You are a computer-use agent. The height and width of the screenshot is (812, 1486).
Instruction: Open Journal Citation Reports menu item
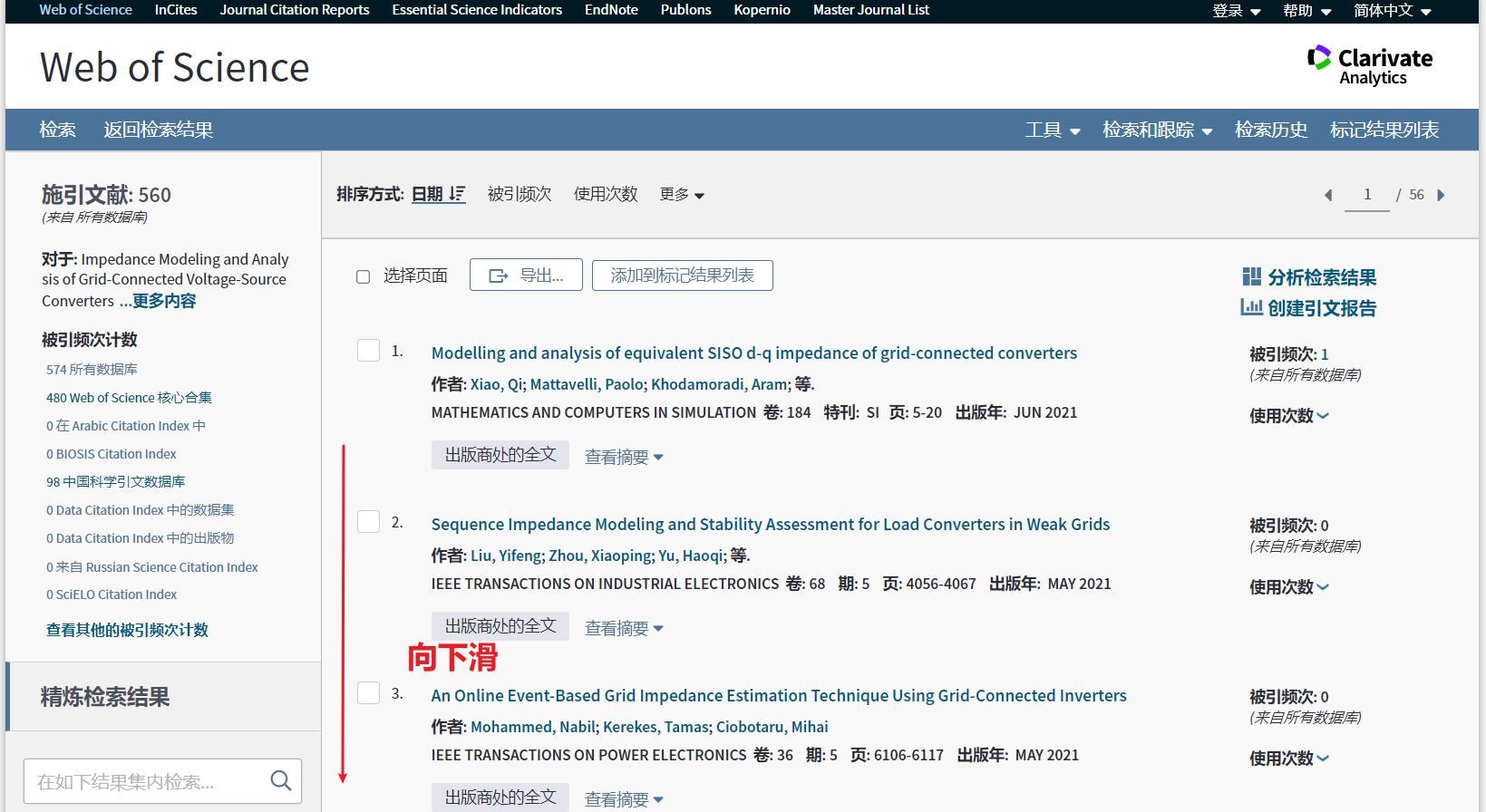click(295, 10)
